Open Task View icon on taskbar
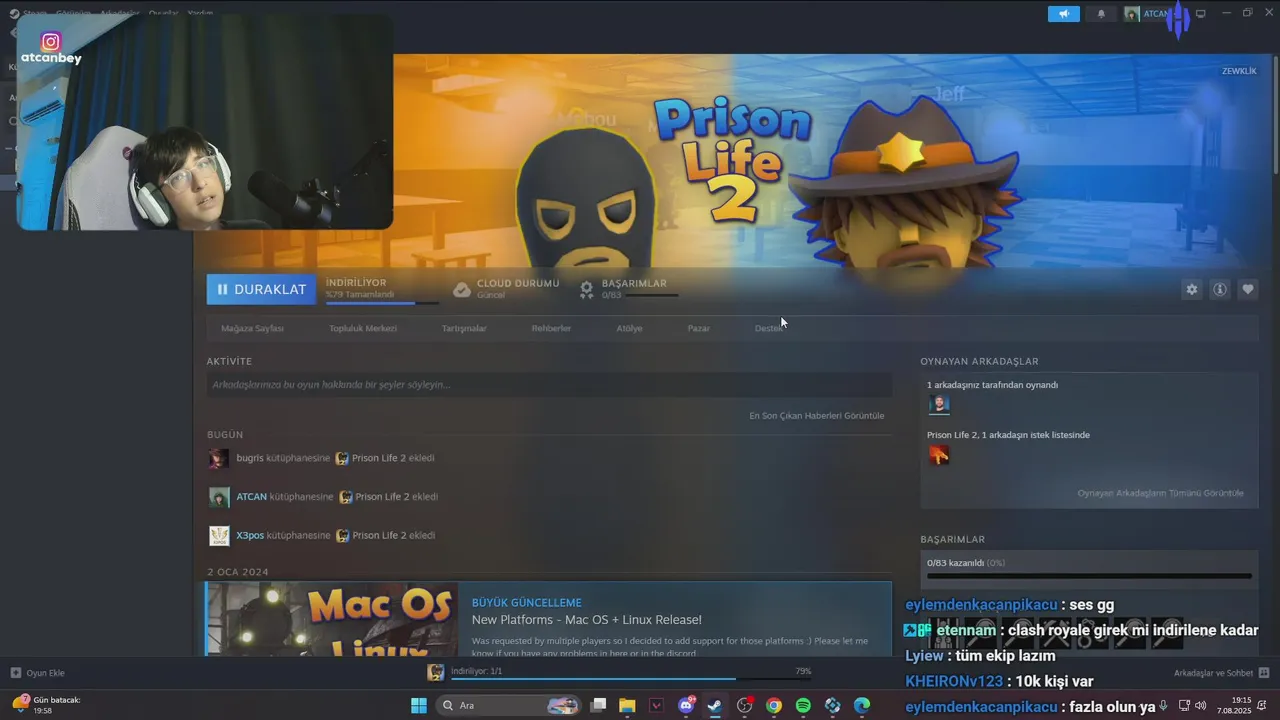Screen dimensions: 1280x720 (598, 705)
